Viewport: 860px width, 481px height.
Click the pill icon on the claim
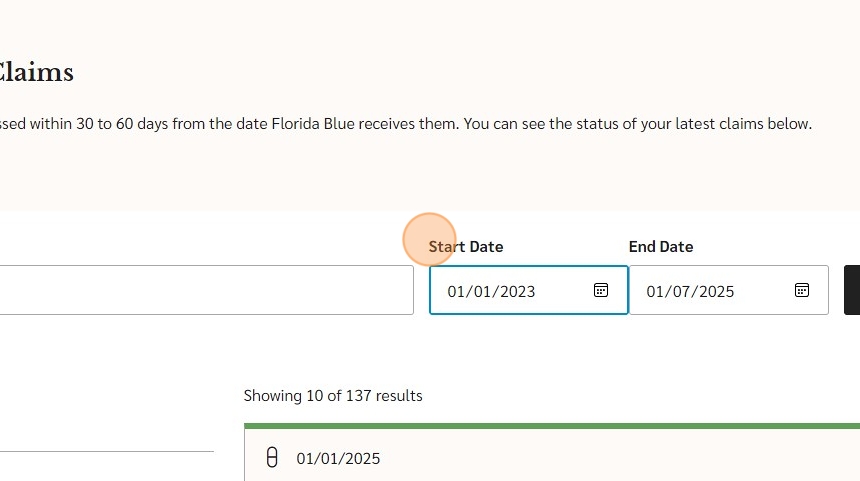click(271, 457)
